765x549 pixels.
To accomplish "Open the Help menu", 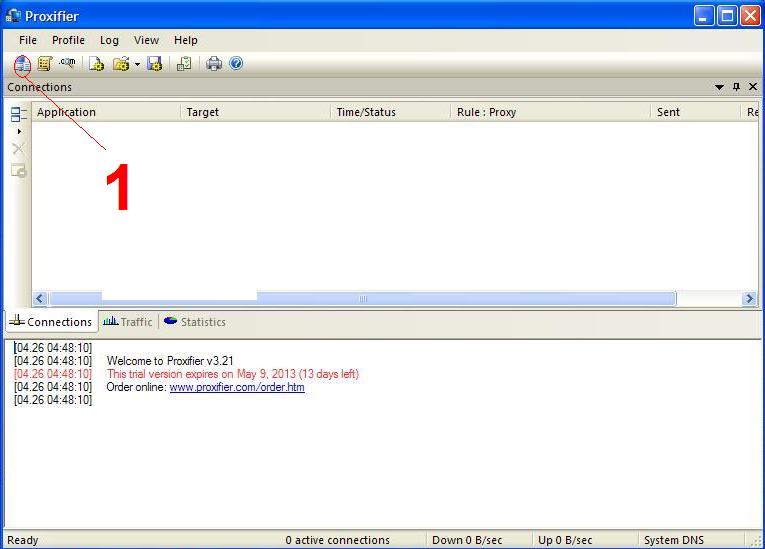I will click(186, 40).
